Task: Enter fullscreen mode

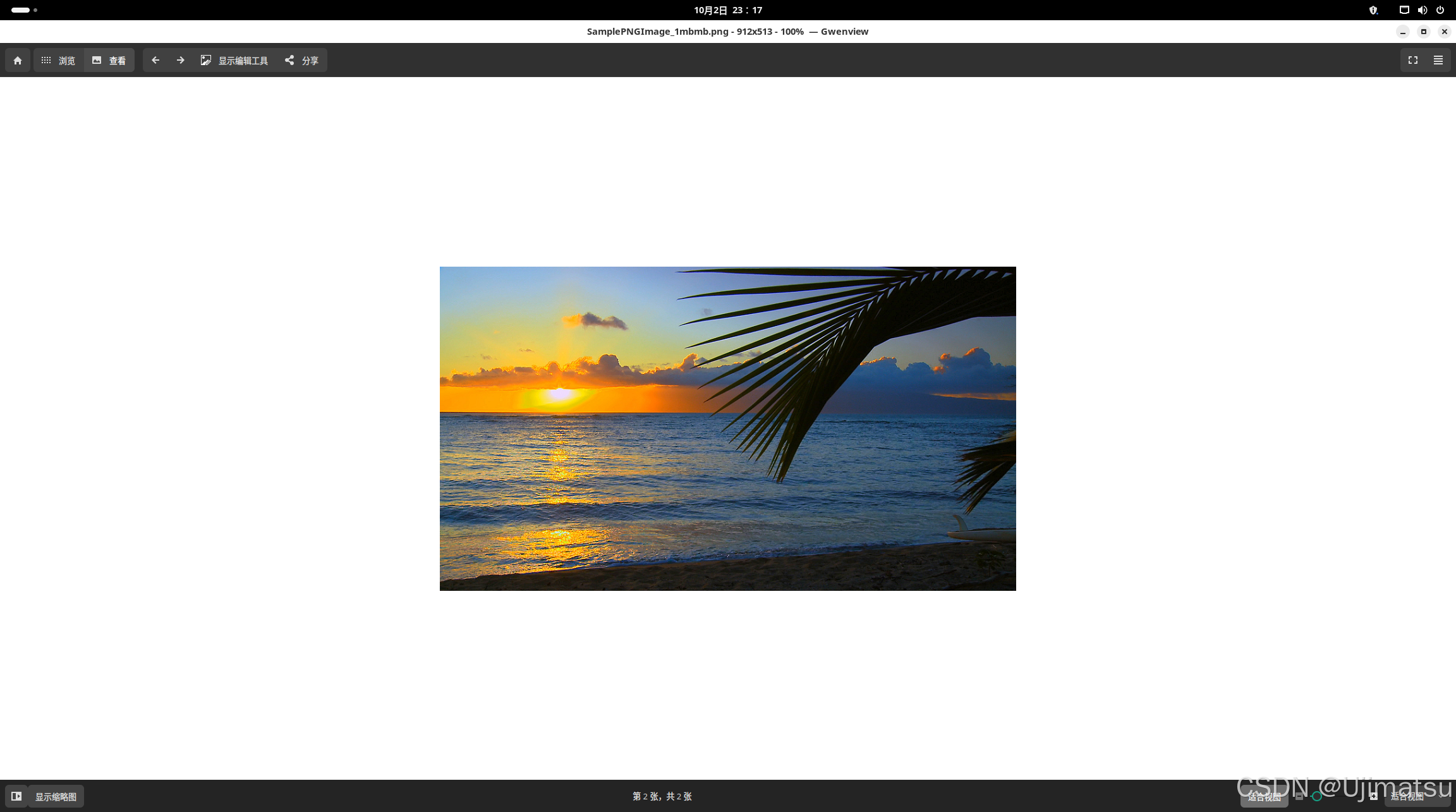Action: click(1413, 61)
